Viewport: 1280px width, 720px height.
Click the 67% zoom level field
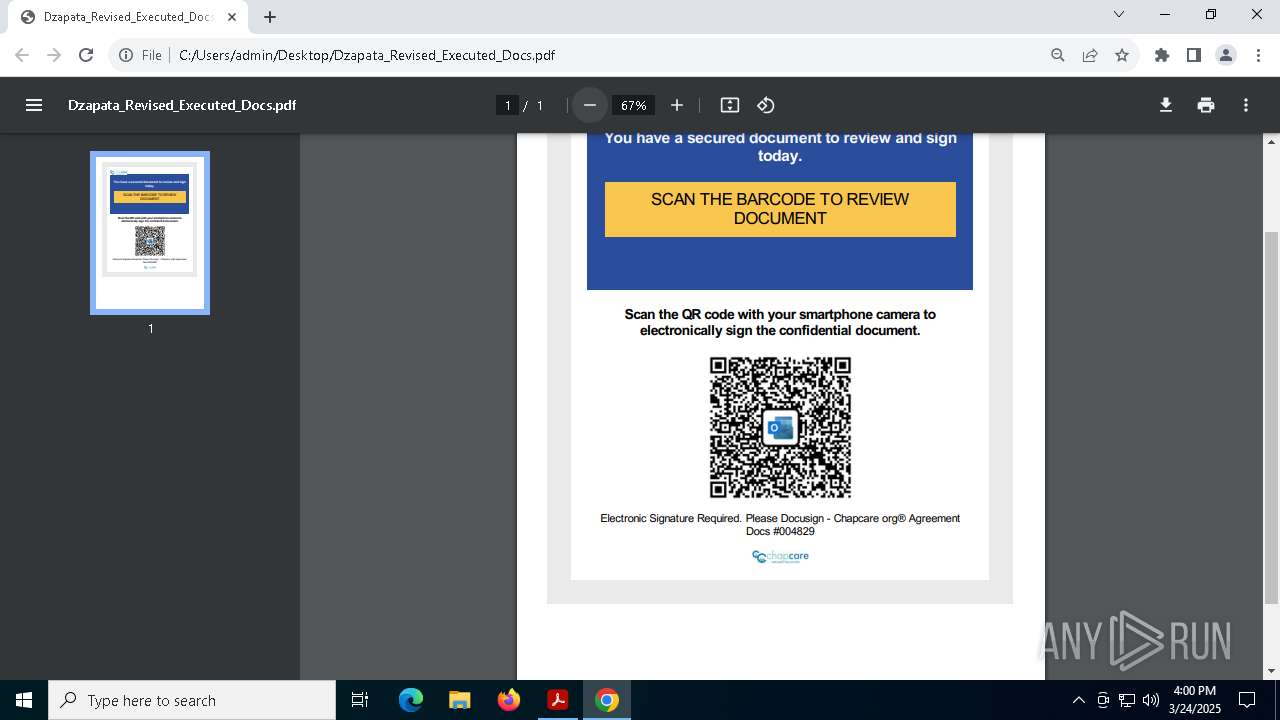[x=634, y=105]
